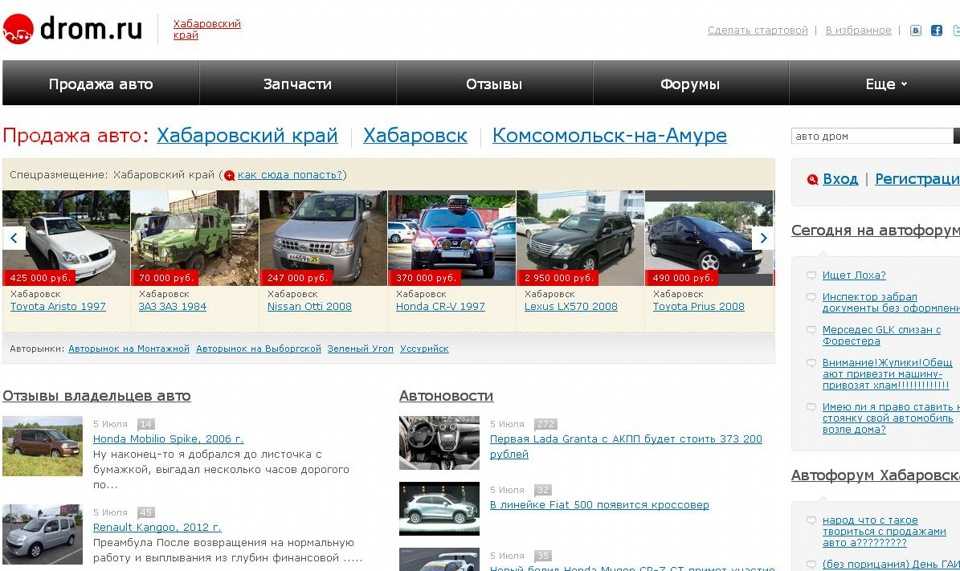Image resolution: width=960 pixels, height=571 pixels.
Task: Open Авторынок на Монтажной link
Action: [129, 349]
